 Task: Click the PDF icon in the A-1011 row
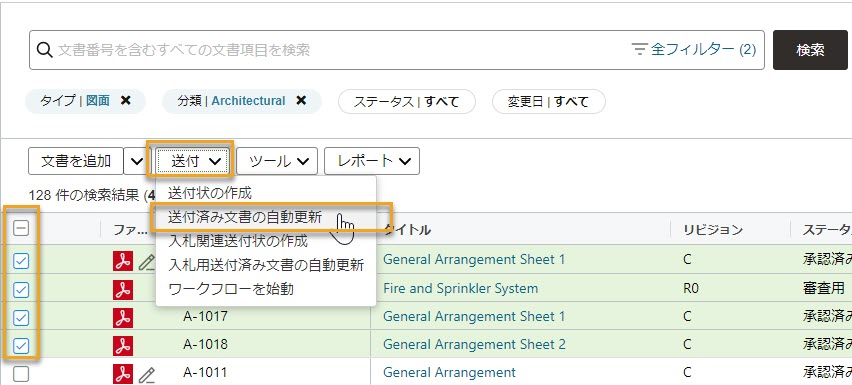point(123,373)
